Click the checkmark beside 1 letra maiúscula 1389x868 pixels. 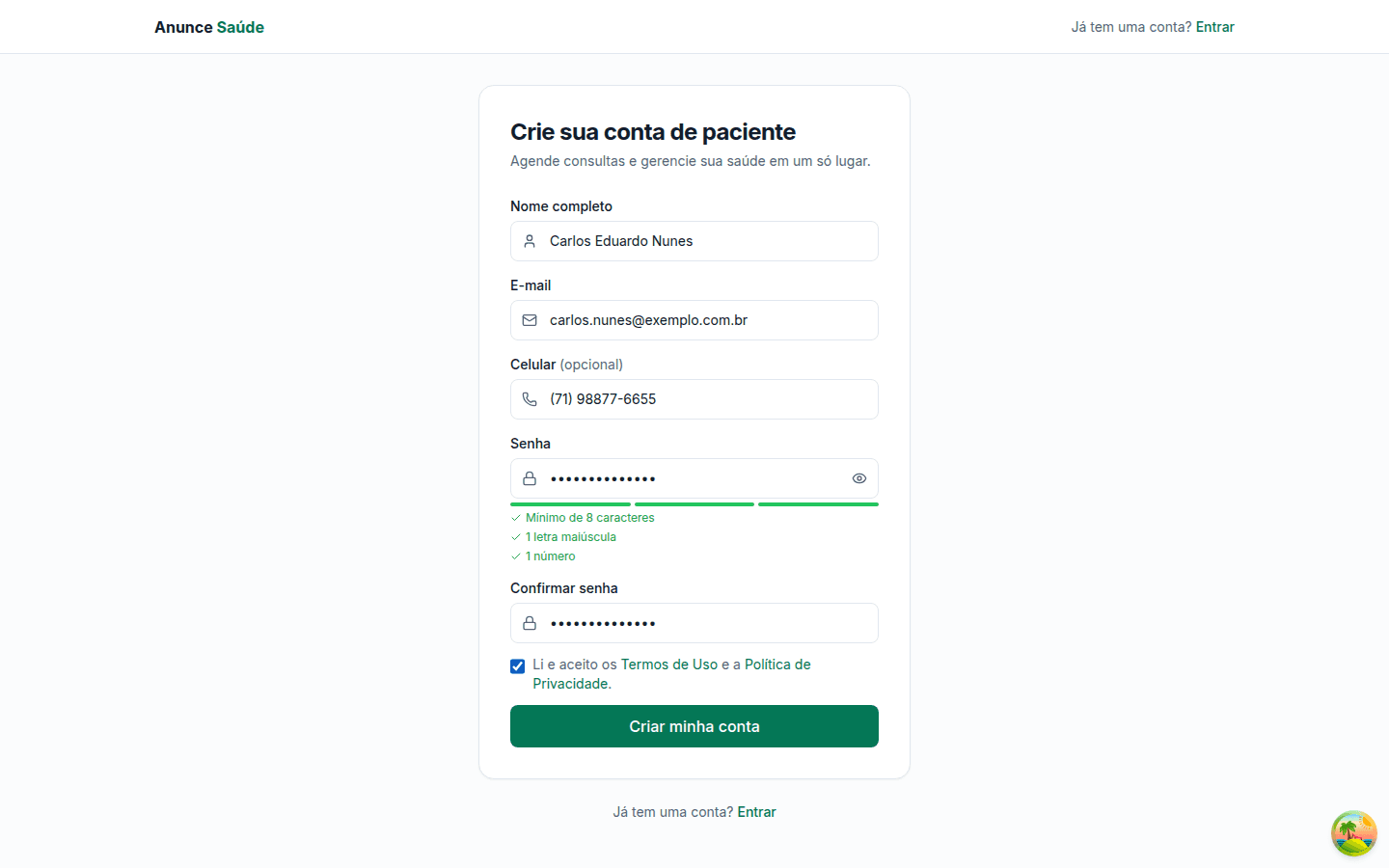tap(516, 537)
